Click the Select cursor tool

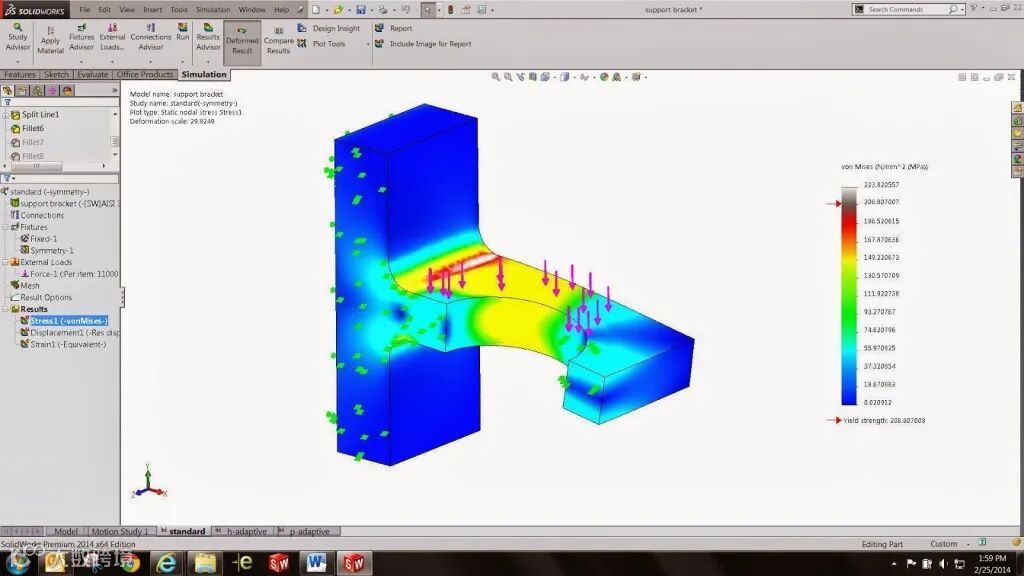click(428, 10)
